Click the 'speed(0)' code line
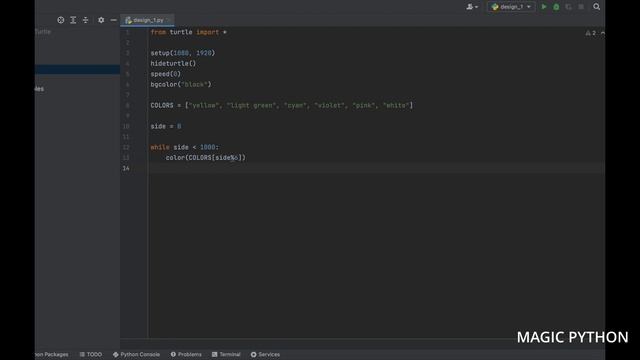Viewport: 640px width, 360px height. coord(165,74)
